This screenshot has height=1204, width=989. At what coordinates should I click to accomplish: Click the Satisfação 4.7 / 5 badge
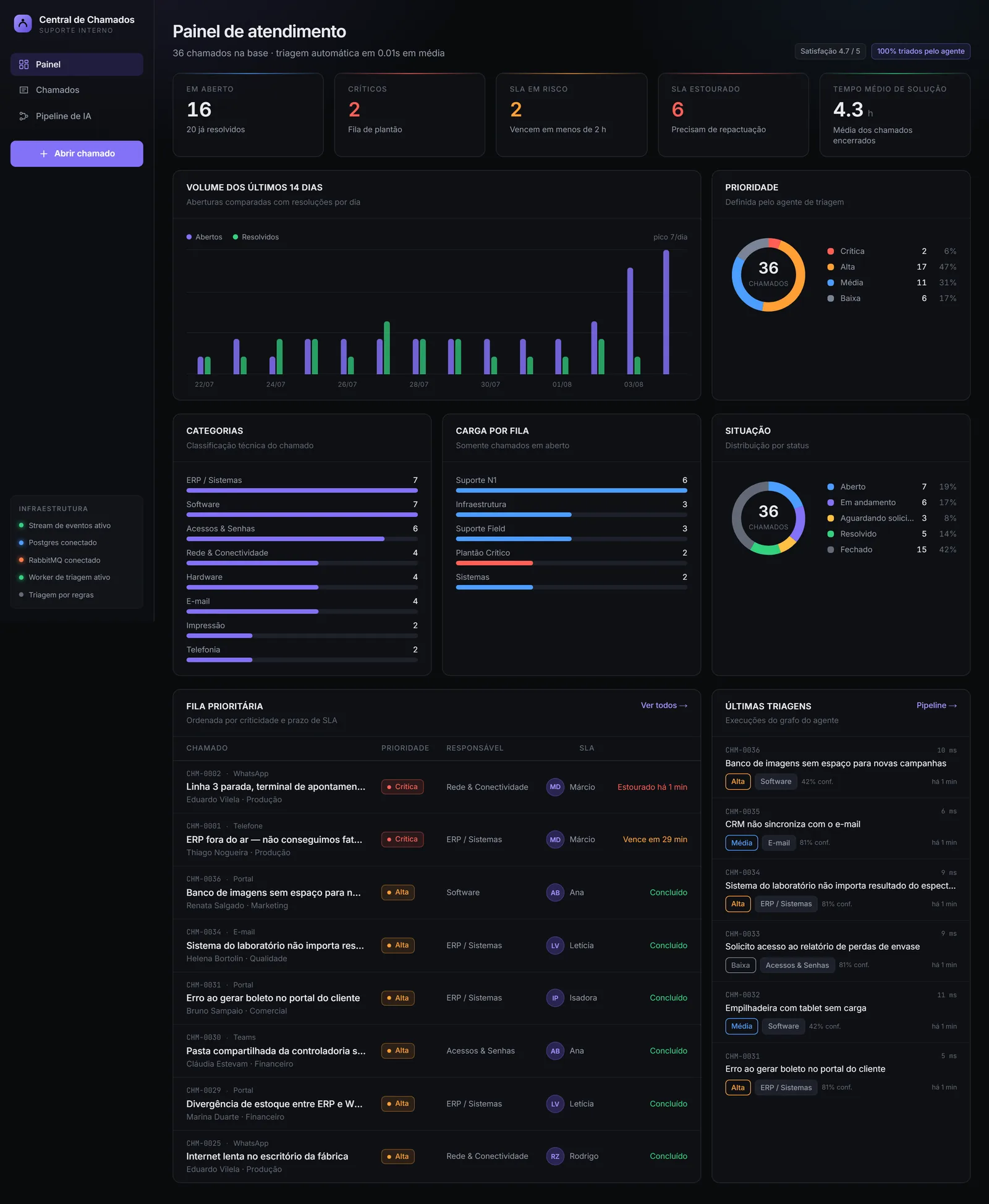pyautogui.click(x=830, y=51)
